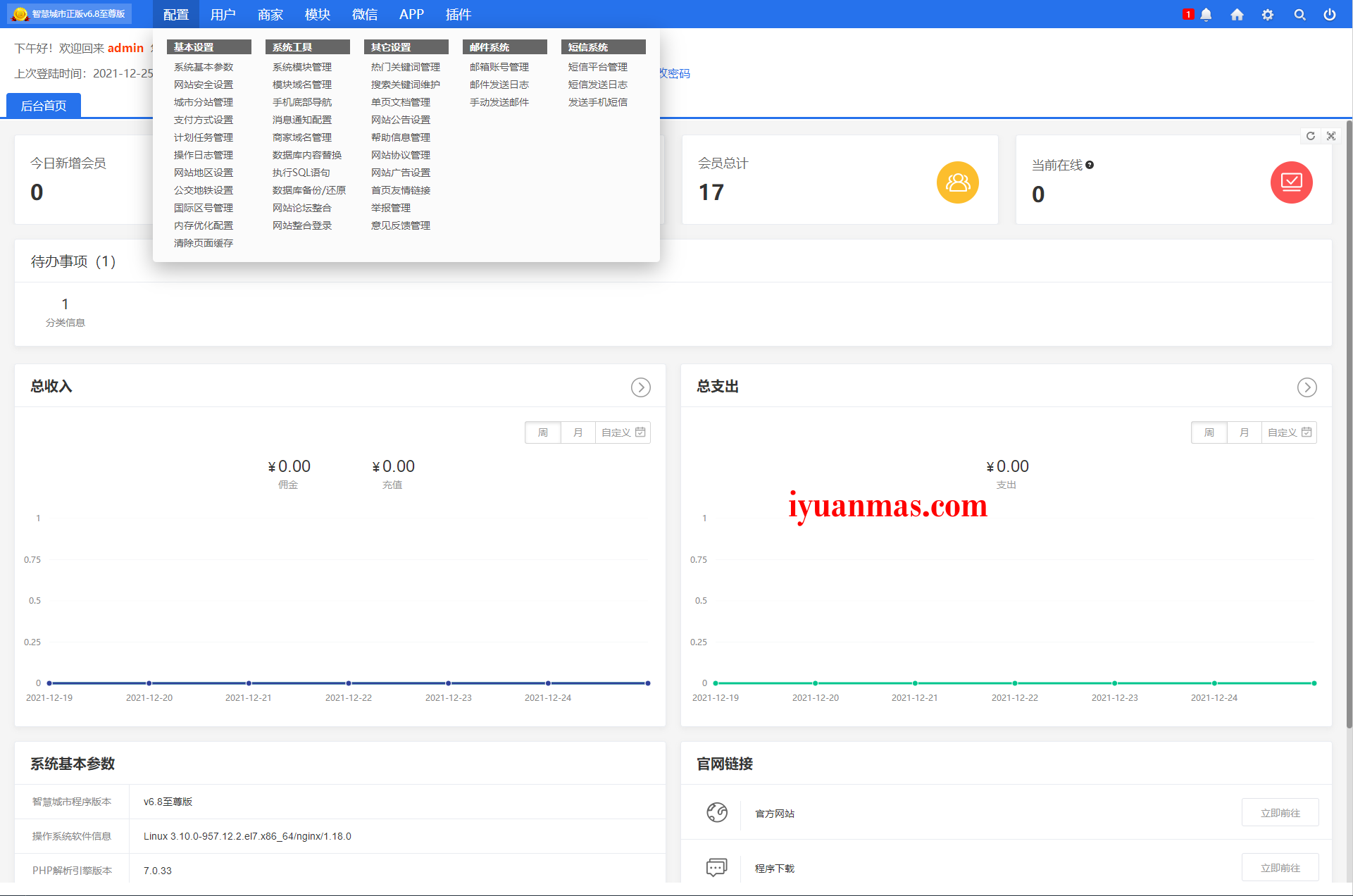The width and height of the screenshot is (1353, 896).
Task: Click the 官方网站 globe icon
Action: tap(717, 812)
